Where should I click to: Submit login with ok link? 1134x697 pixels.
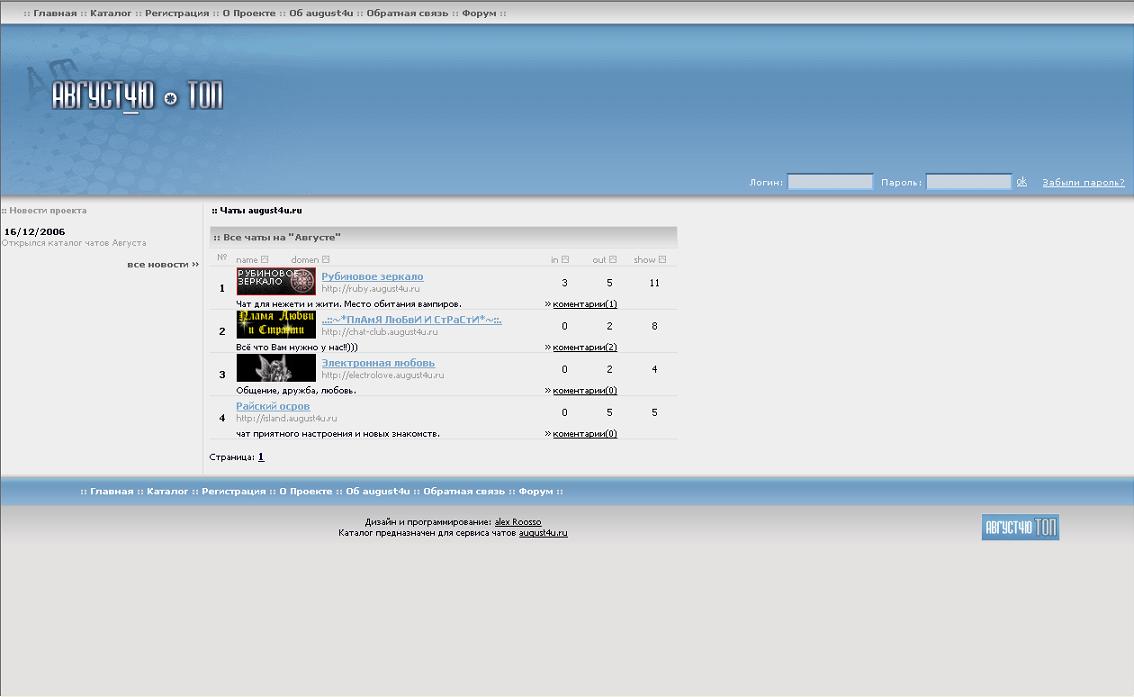1021,181
